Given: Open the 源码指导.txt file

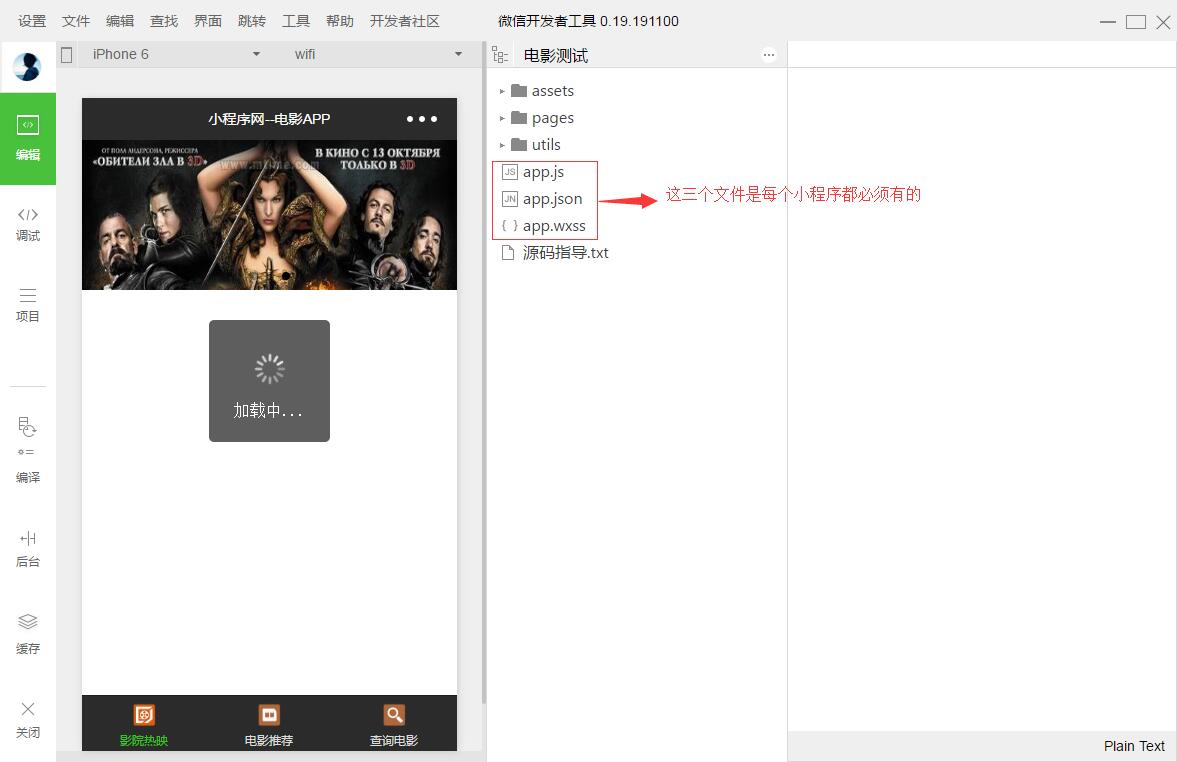Looking at the screenshot, I should pyautogui.click(x=555, y=253).
